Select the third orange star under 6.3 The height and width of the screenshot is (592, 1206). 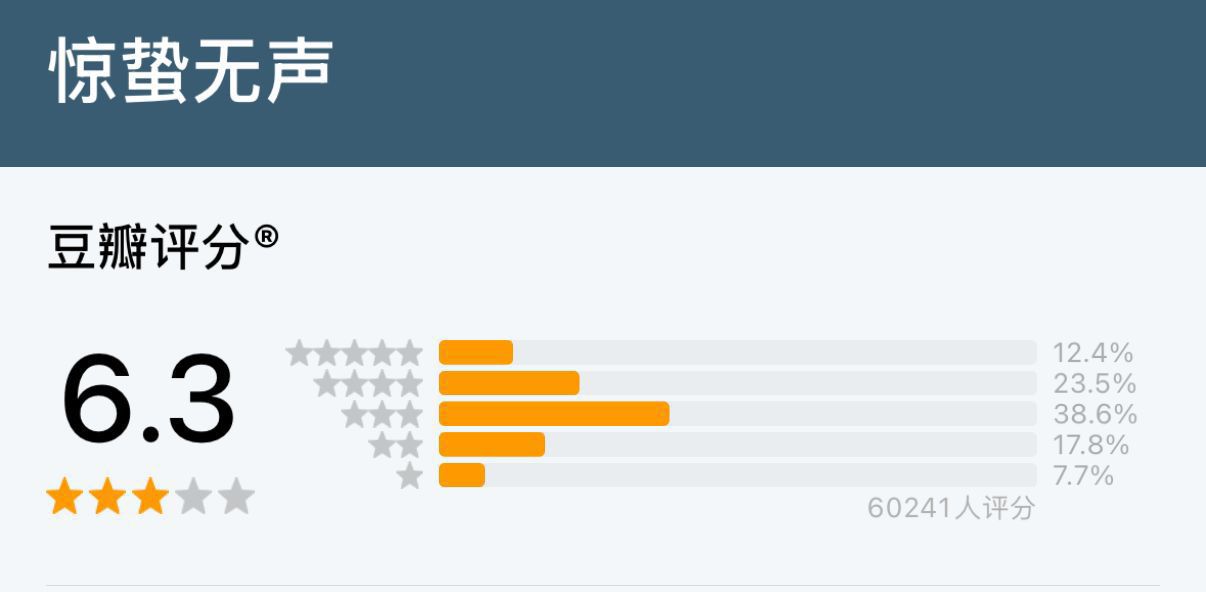pyautogui.click(x=150, y=497)
